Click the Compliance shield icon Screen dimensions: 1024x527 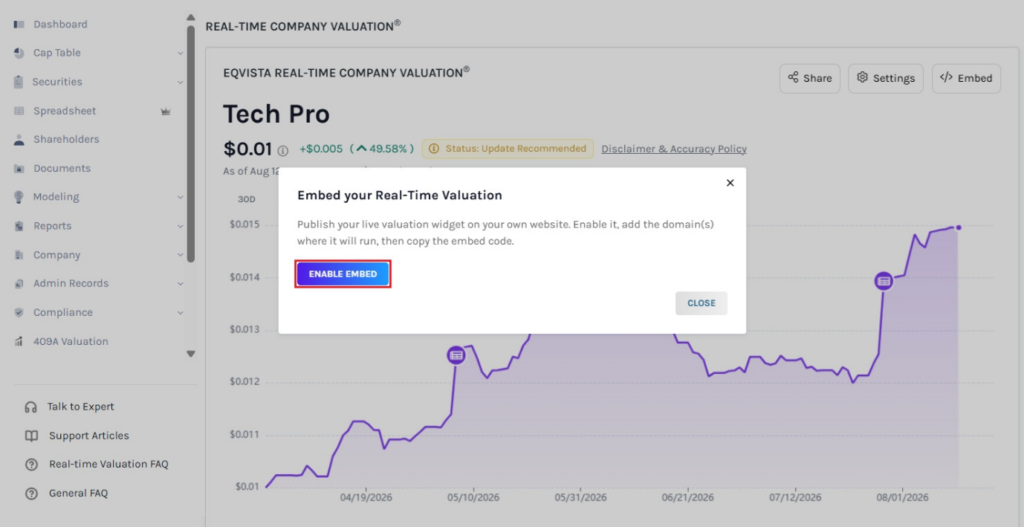click(x=19, y=312)
